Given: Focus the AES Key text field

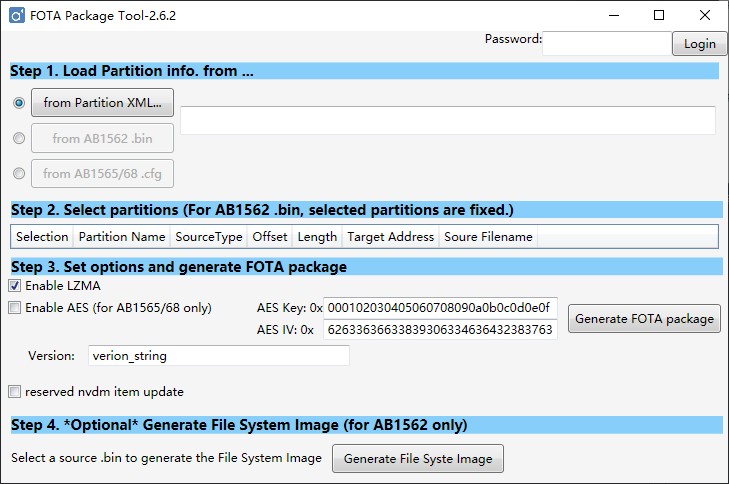Looking at the screenshot, I should (x=440, y=309).
